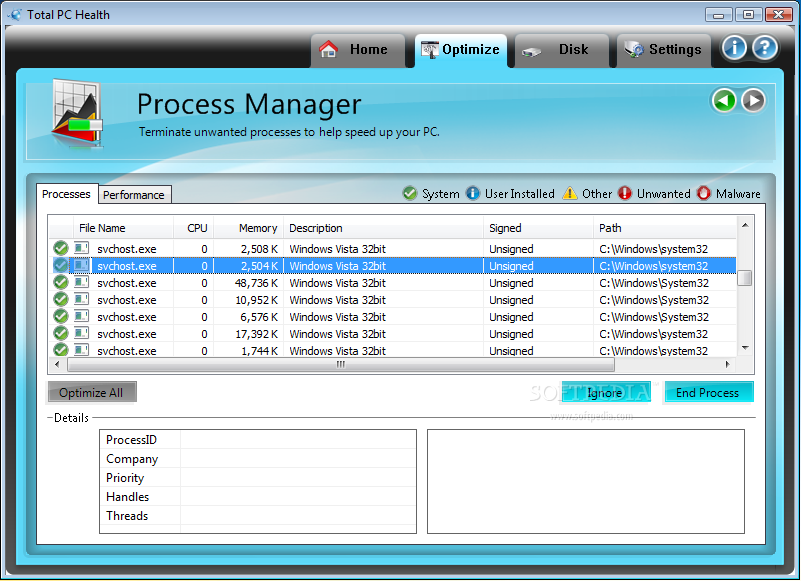Sort by Signed column header
801x581 pixels.
[x=538, y=228]
